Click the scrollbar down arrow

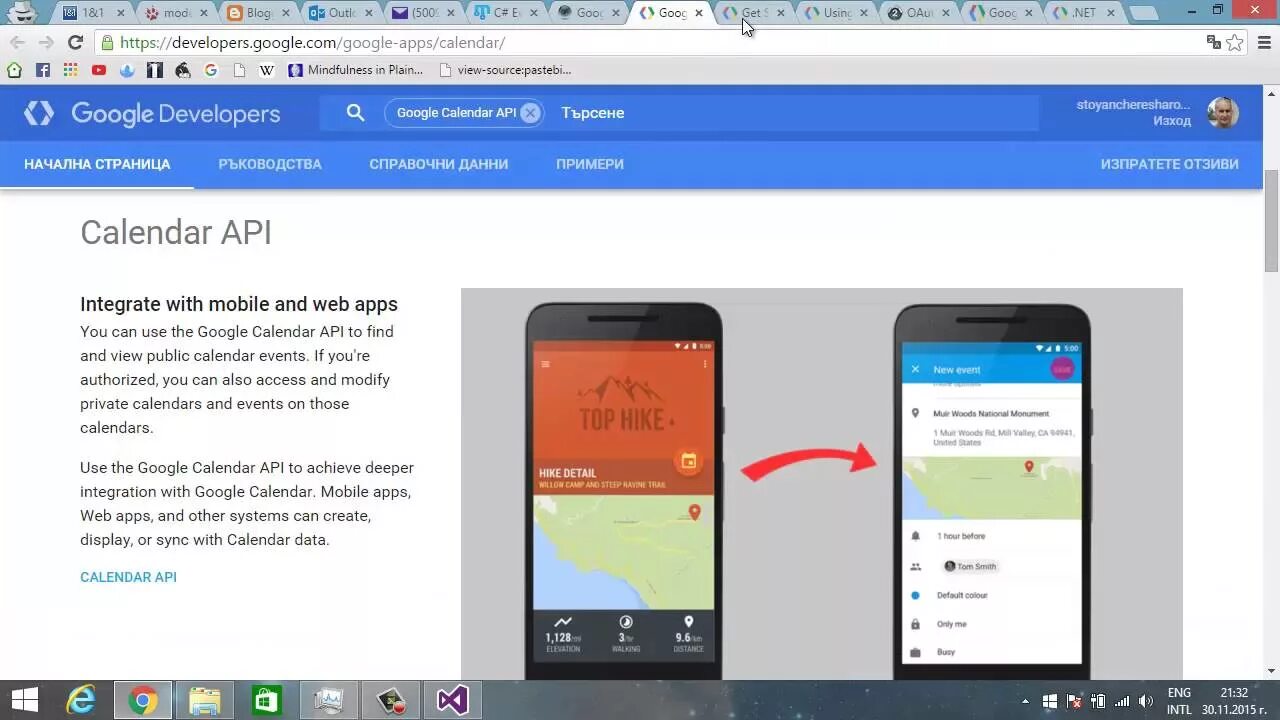tap(1271, 671)
